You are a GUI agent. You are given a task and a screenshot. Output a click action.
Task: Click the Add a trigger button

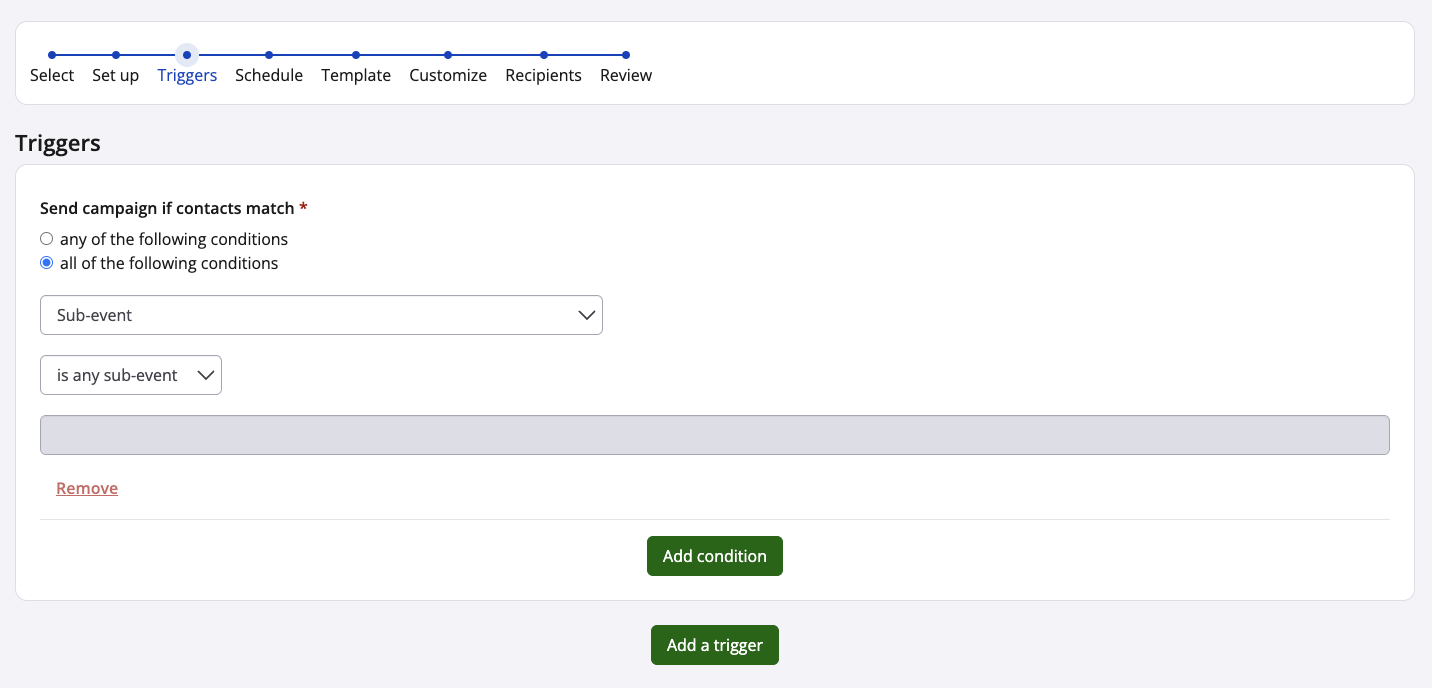pos(714,645)
